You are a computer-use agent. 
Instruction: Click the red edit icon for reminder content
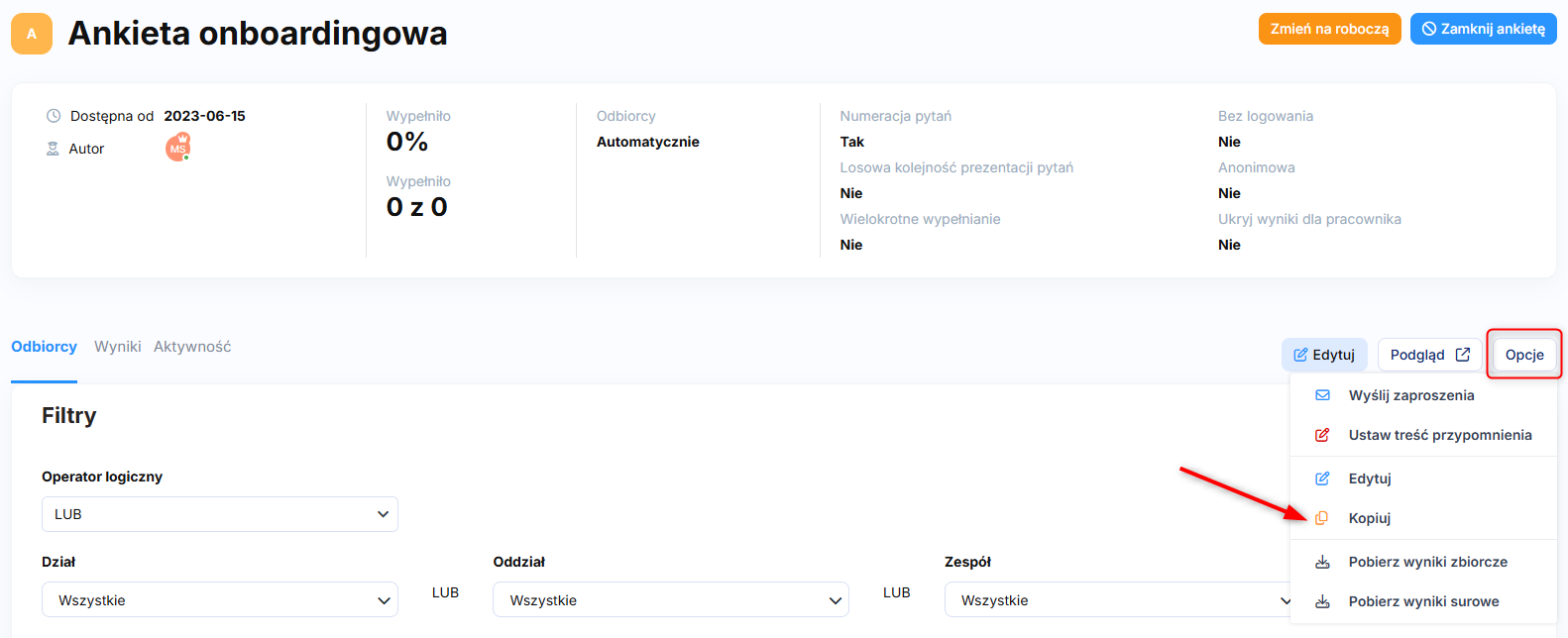point(1322,435)
